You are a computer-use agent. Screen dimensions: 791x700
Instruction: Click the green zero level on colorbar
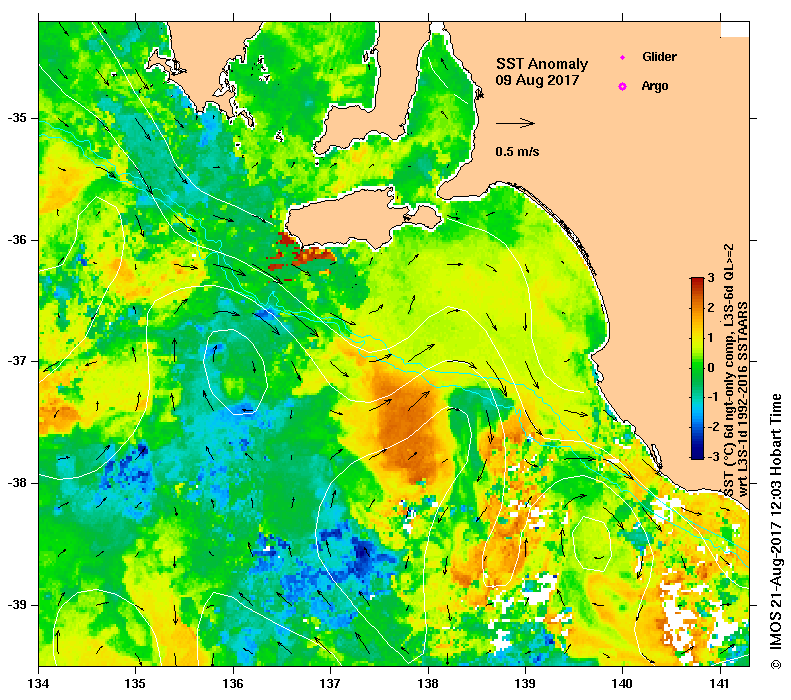click(697, 368)
